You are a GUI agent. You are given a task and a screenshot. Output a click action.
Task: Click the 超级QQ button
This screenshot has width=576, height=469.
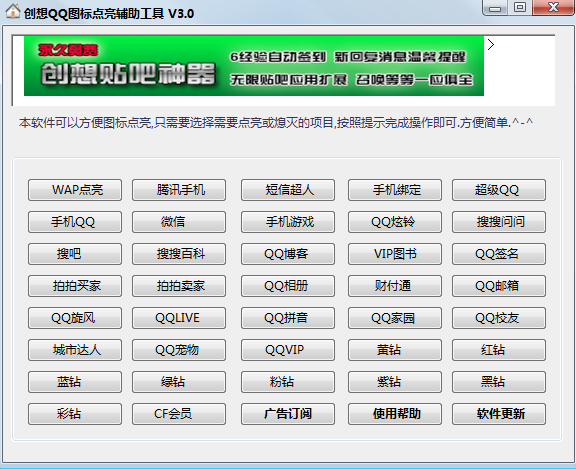pos(499,190)
